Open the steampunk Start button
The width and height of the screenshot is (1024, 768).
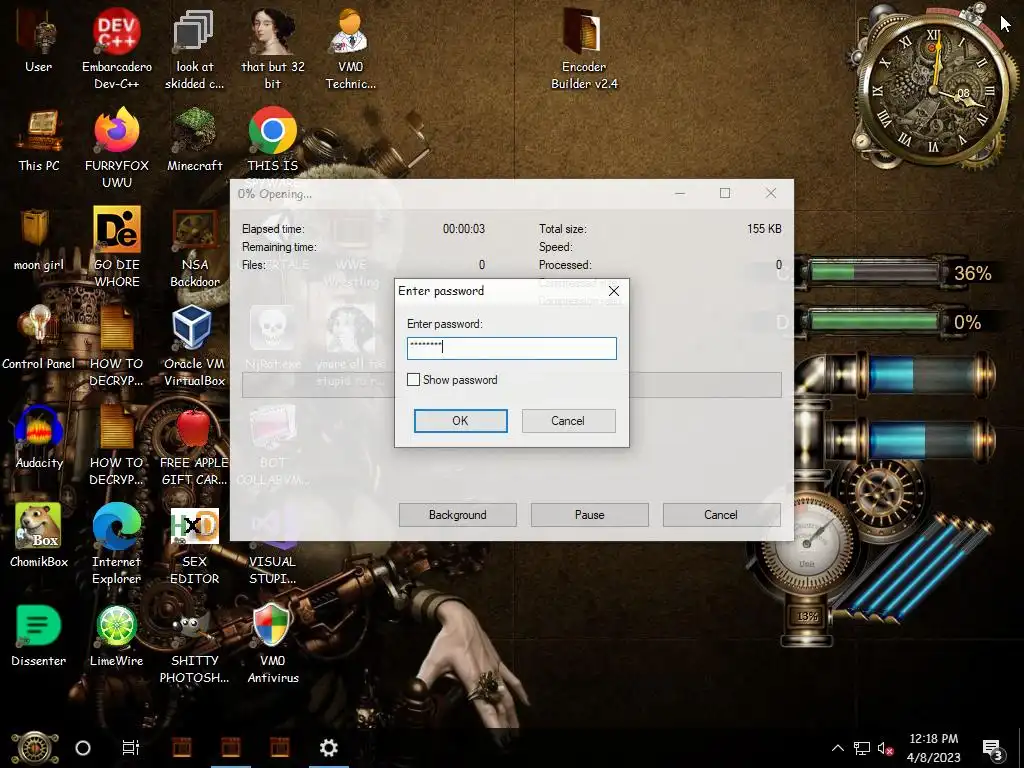pyautogui.click(x=34, y=748)
